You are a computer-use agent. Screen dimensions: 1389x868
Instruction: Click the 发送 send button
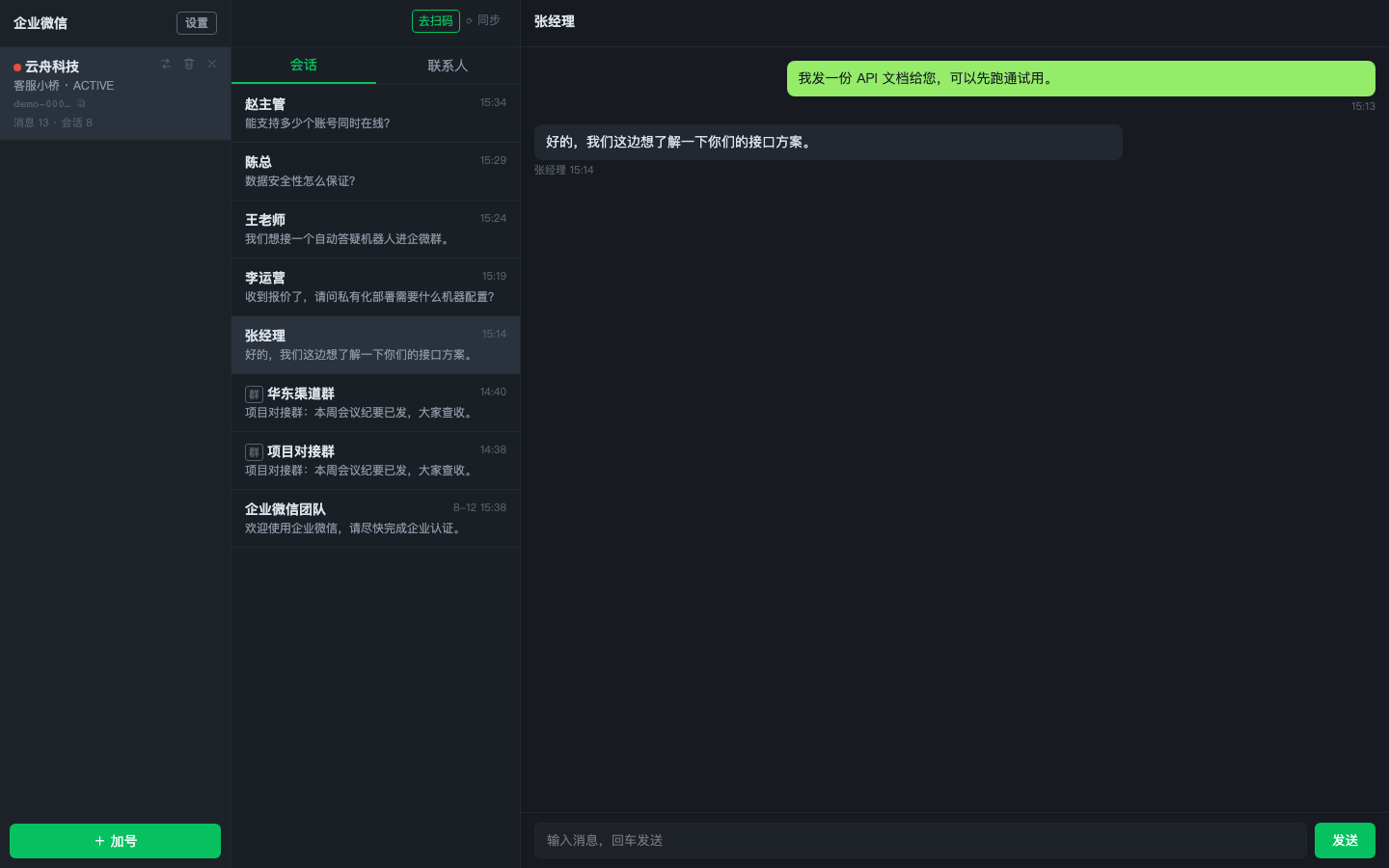pyautogui.click(x=1345, y=841)
